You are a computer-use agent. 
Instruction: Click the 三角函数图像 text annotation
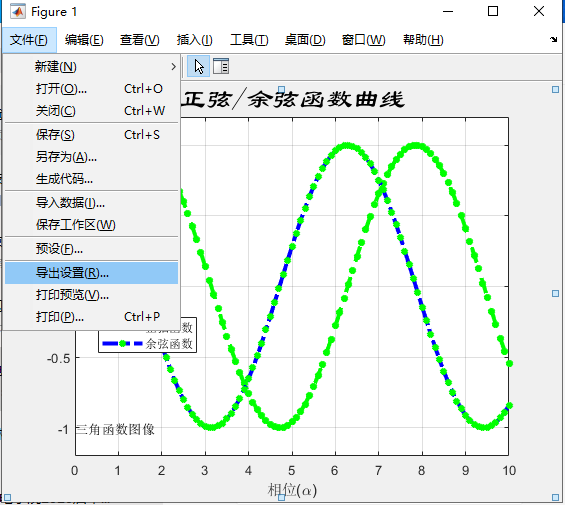coord(115,429)
